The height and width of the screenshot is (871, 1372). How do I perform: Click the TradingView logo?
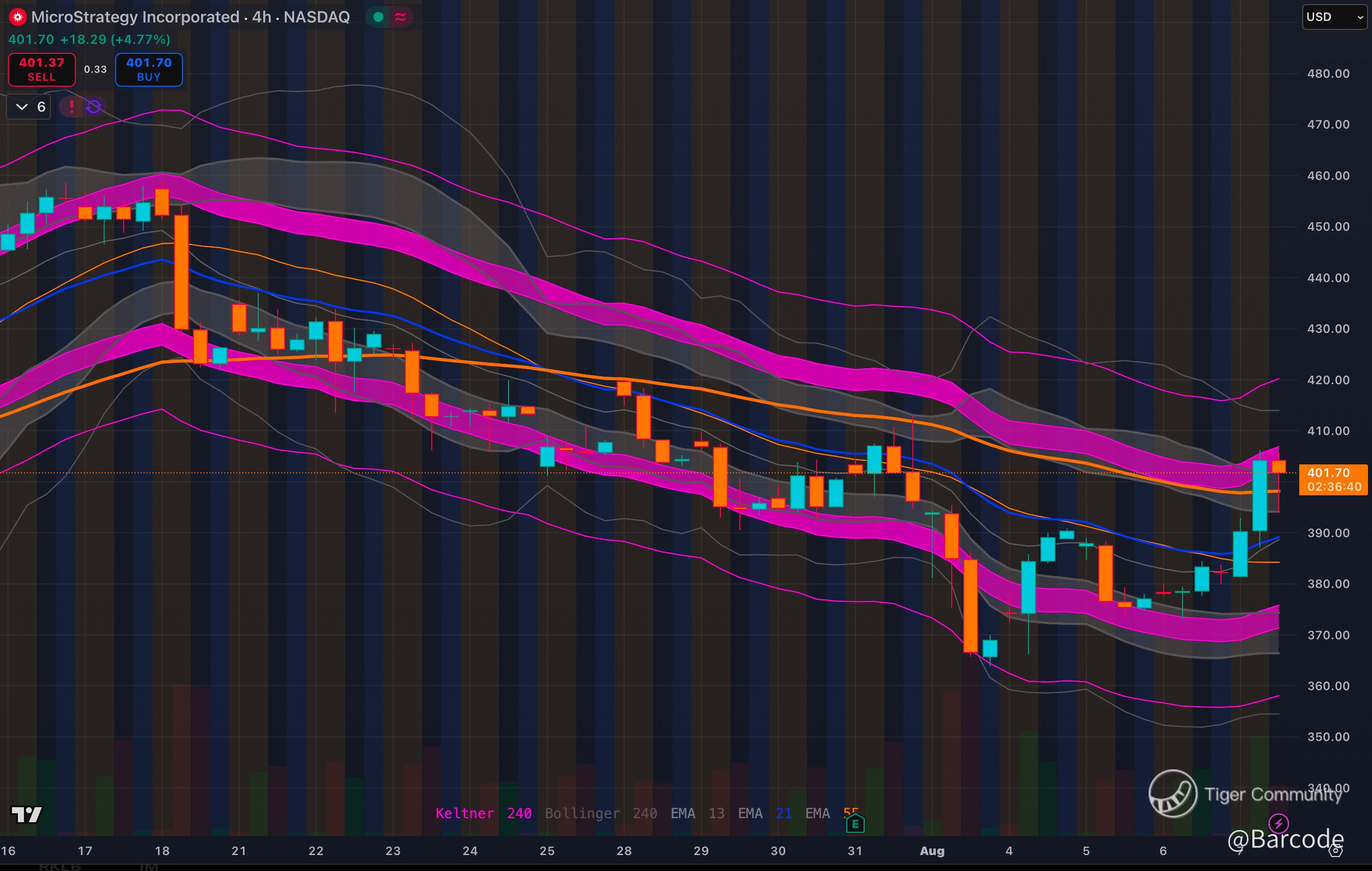pyautogui.click(x=26, y=815)
